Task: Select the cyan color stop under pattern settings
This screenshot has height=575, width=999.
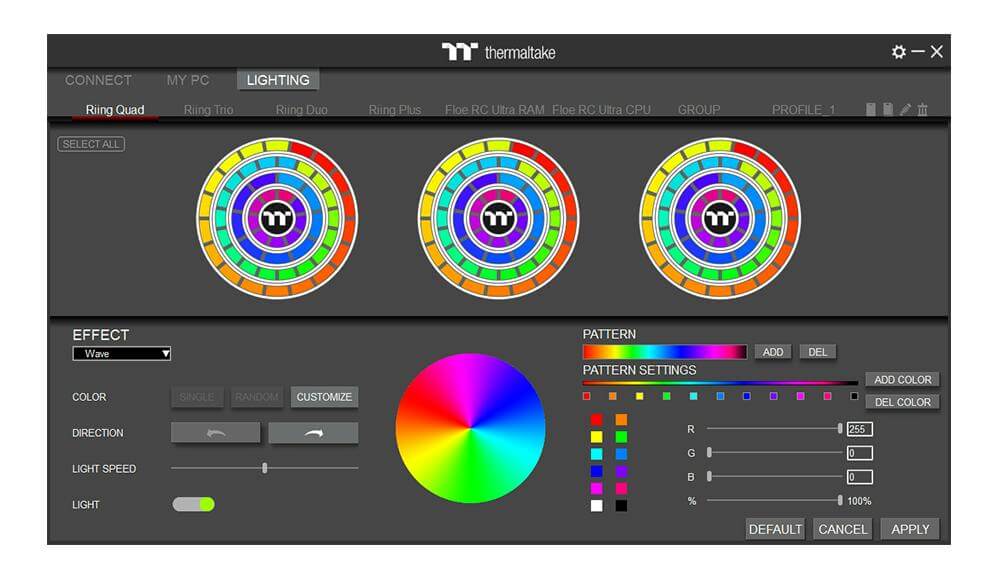Action: coord(693,396)
